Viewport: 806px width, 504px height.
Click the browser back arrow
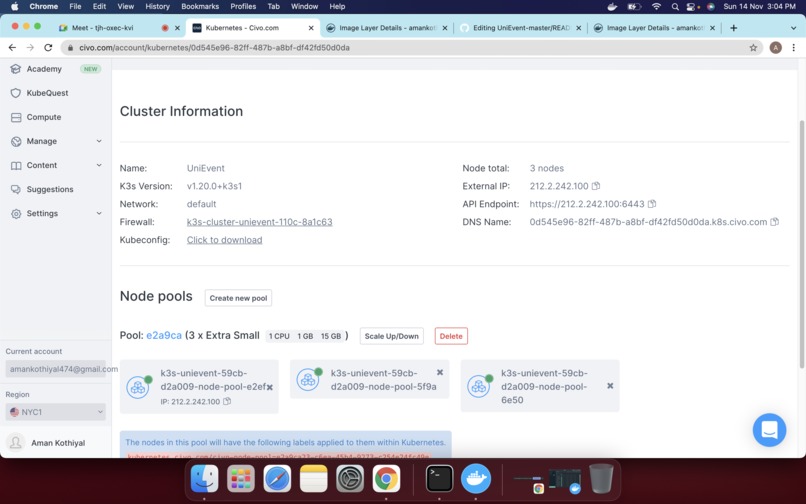click(12, 47)
